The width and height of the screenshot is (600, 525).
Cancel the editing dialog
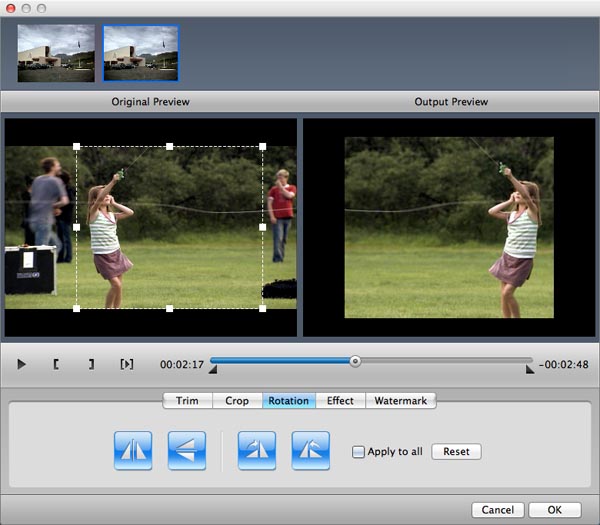497,510
